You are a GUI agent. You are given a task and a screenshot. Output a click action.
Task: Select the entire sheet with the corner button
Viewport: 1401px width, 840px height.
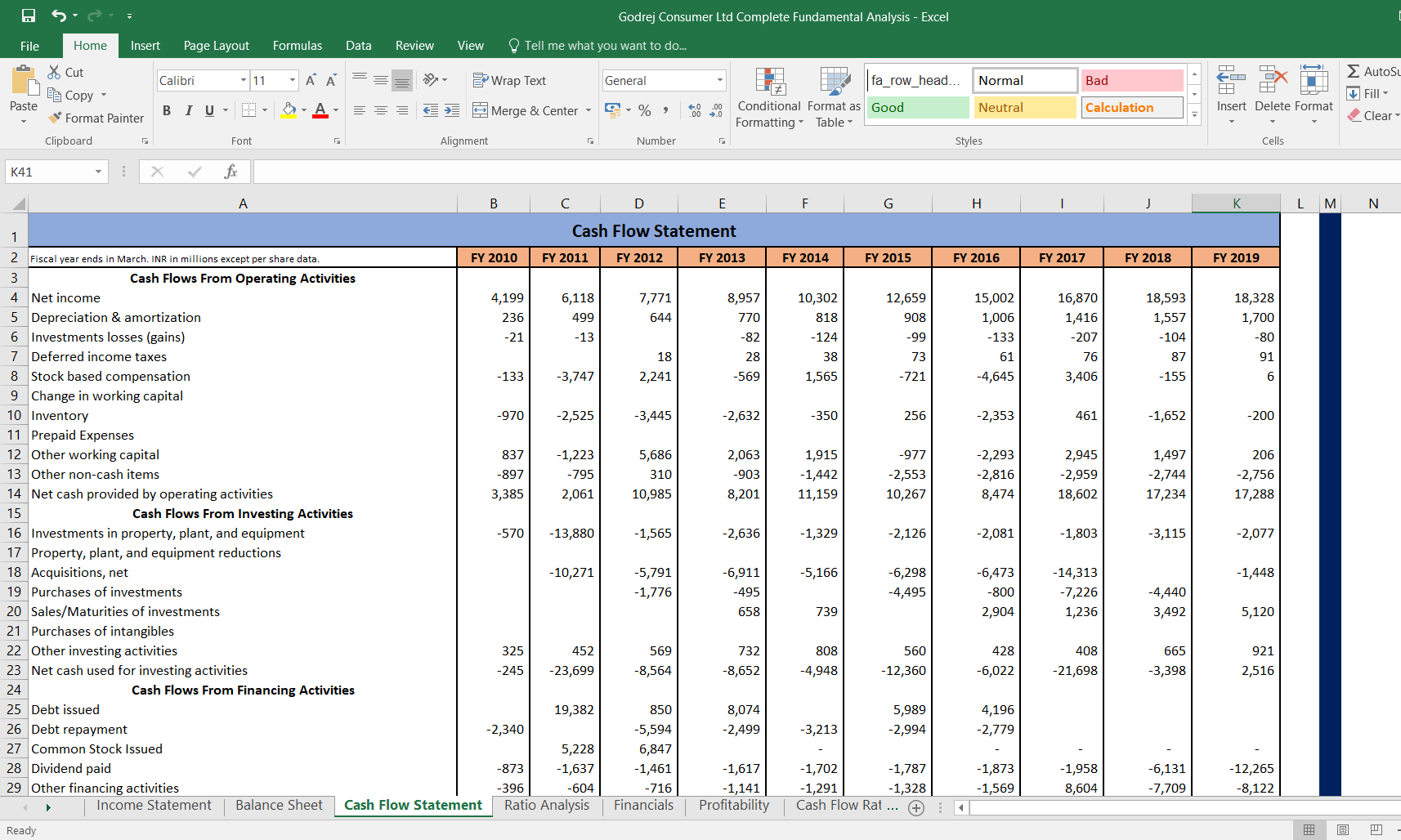pyautogui.click(x=16, y=203)
